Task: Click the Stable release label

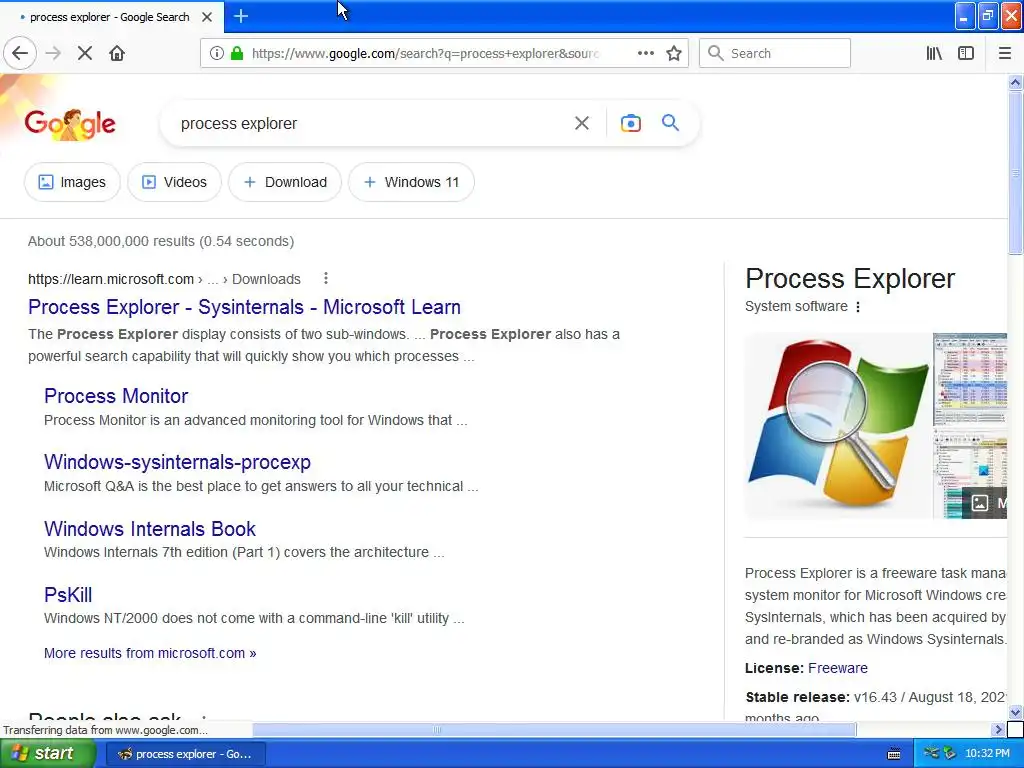Action: click(x=797, y=697)
